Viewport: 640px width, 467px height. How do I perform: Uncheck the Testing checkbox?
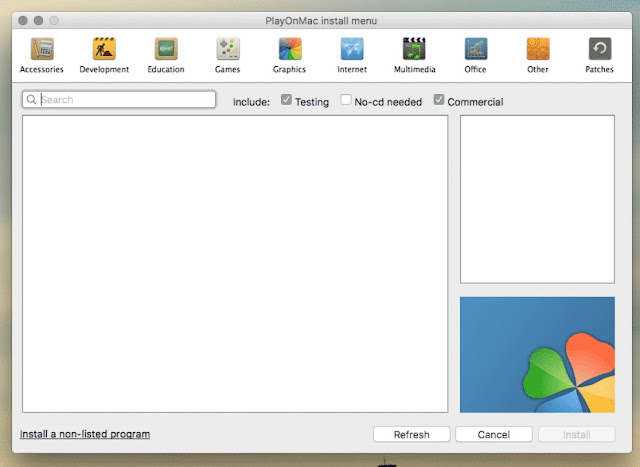[286, 100]
